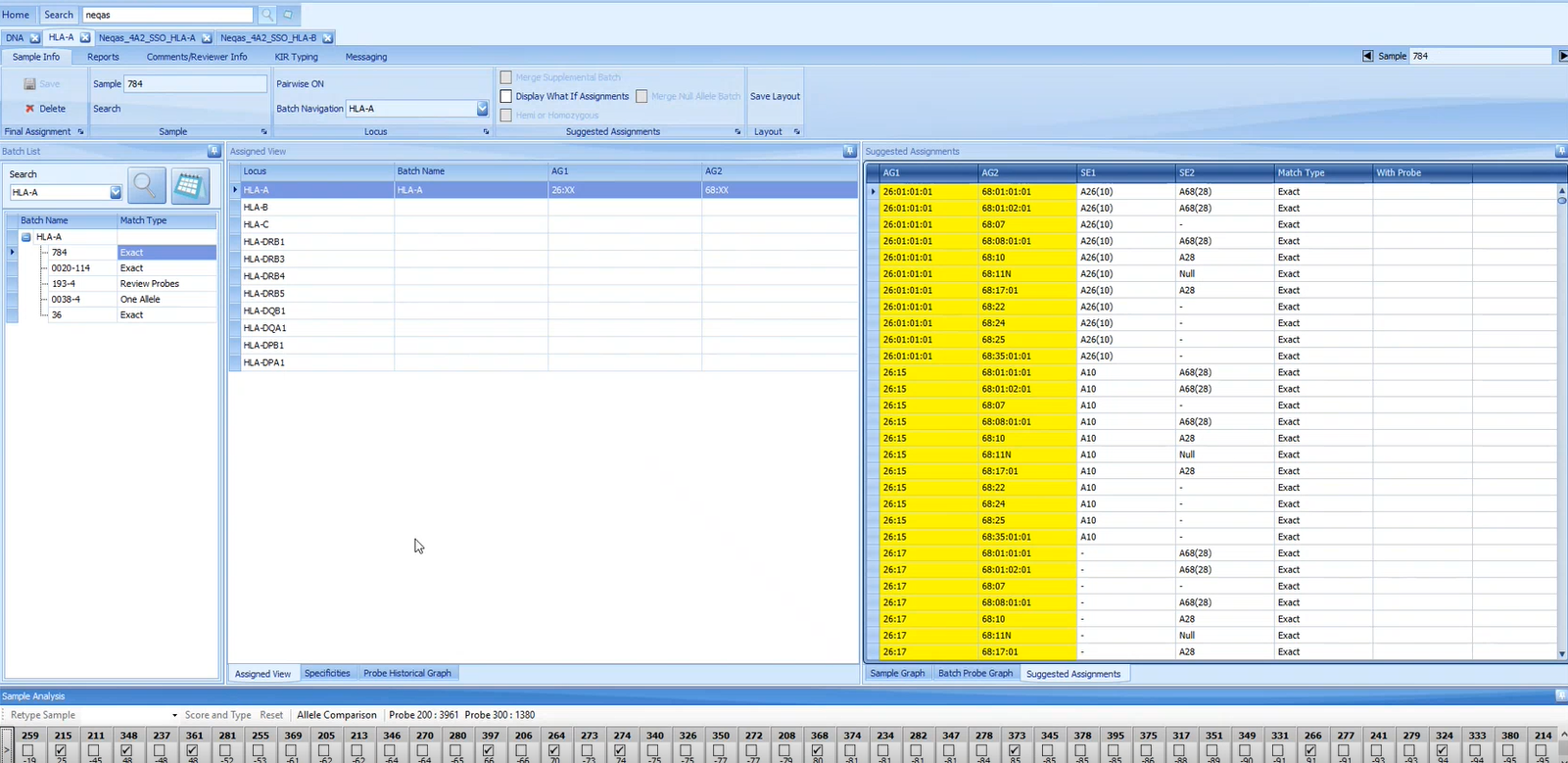Close the HLA-A document tab
1568x763 pixels.
coord(85,37)
